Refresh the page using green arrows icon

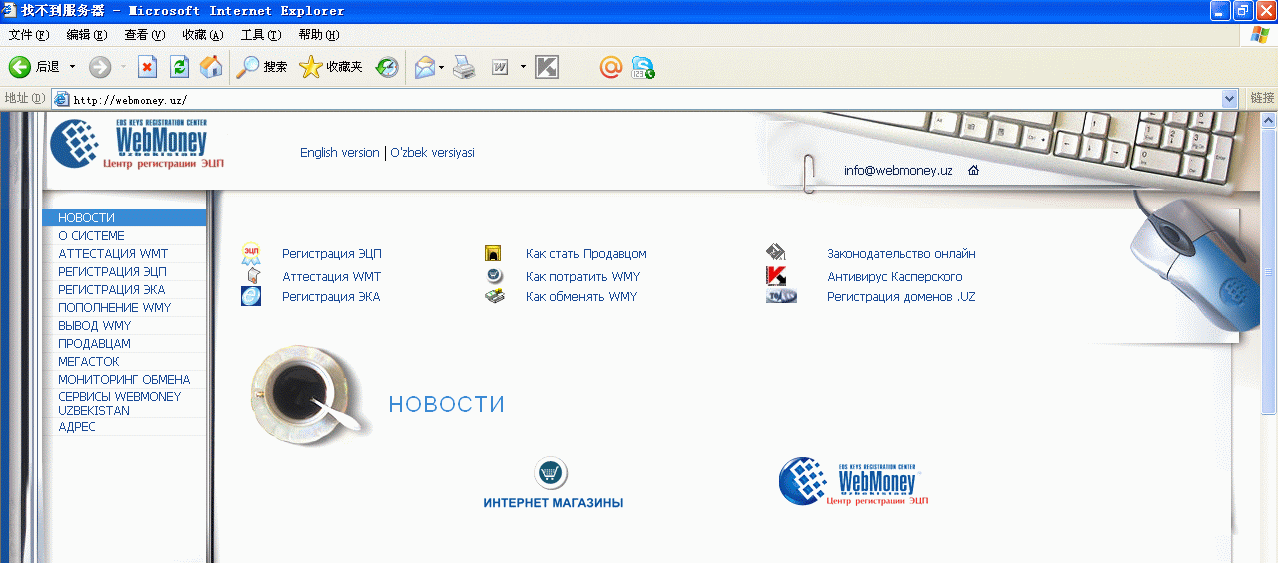[179, 67]
